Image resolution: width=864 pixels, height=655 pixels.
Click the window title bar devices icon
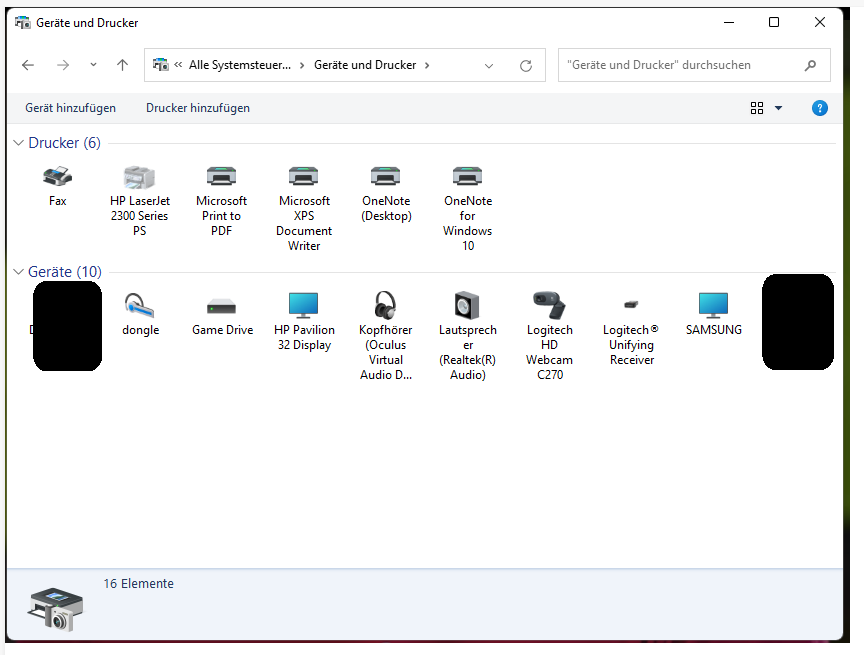23,23
